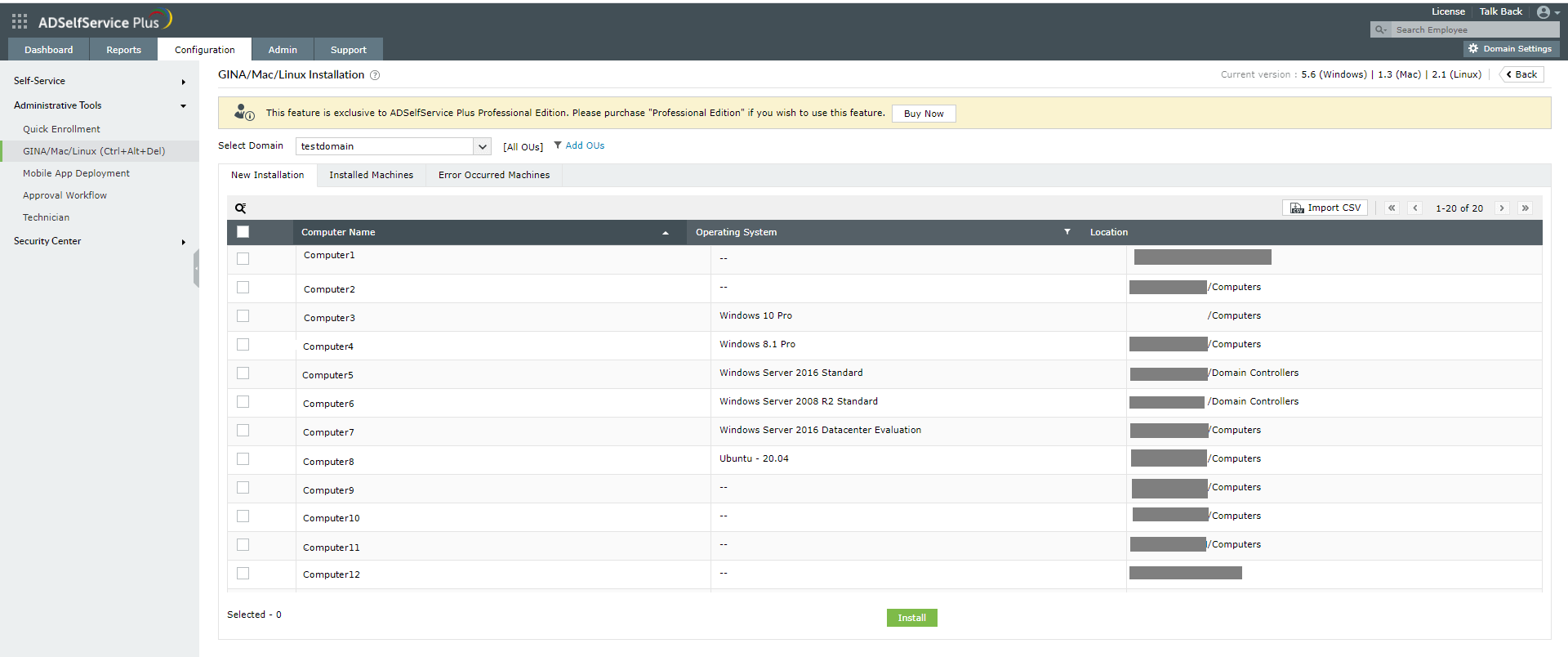Click the ADSelfService Plus logo
The image size is (1568, 657).
(x=105, y=20)
